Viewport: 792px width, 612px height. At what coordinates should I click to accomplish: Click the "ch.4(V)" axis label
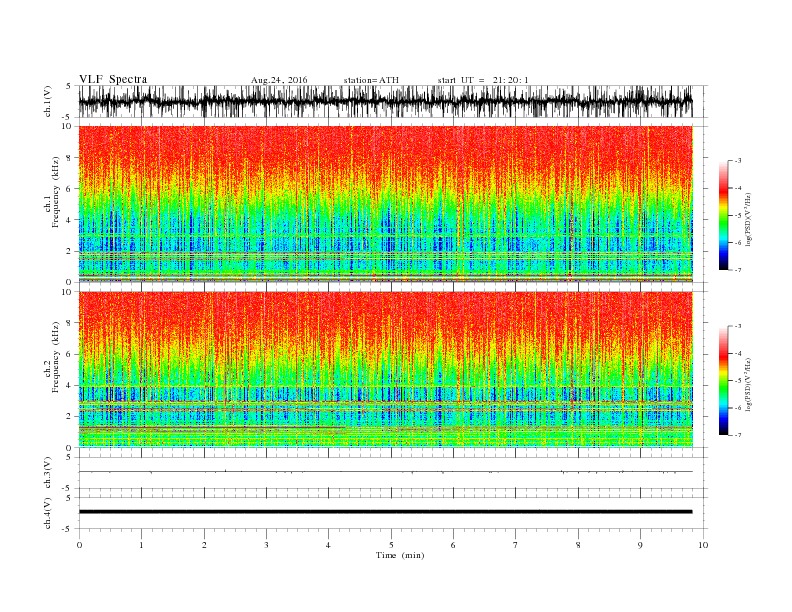48,513
